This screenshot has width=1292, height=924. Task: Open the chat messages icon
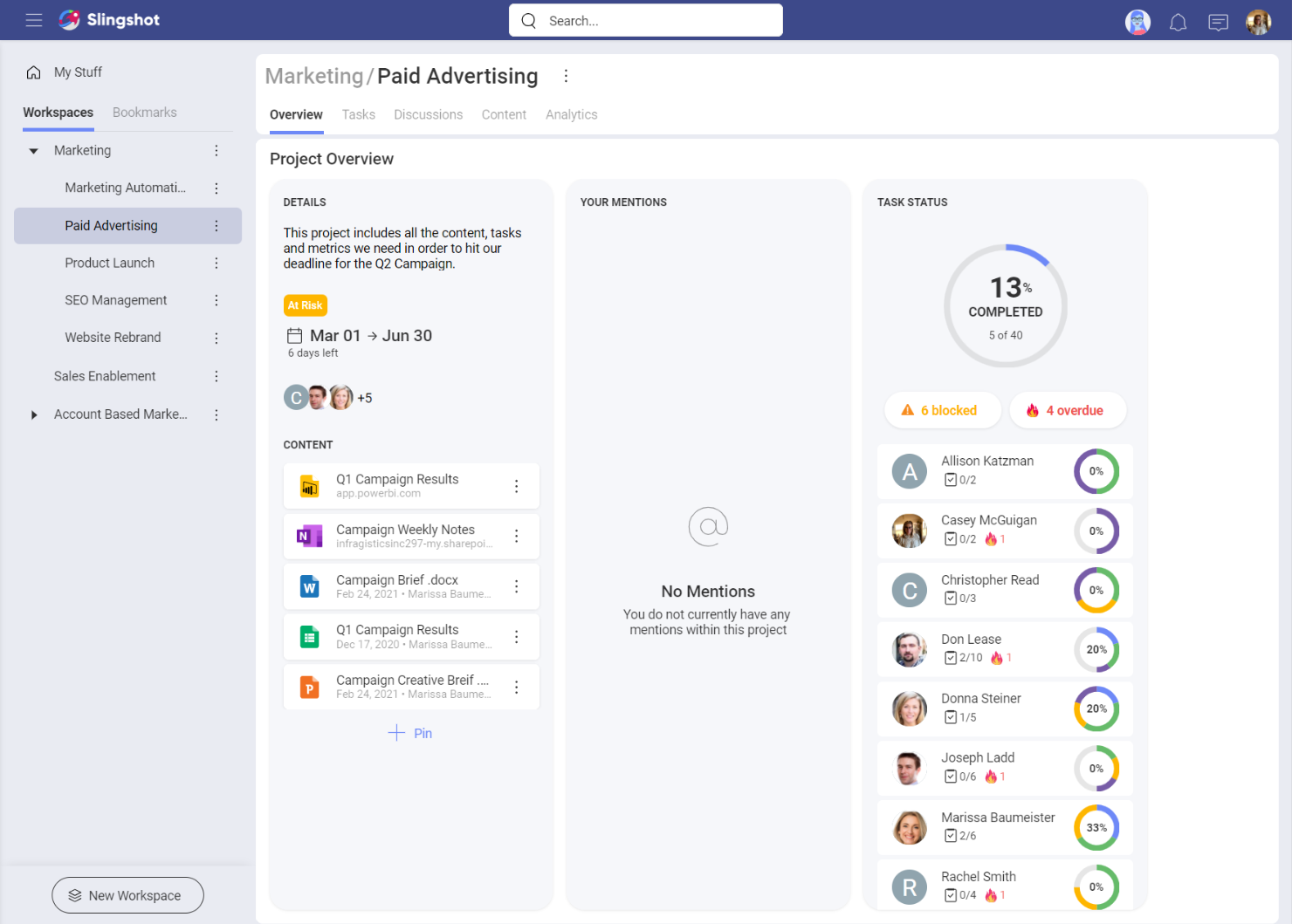click(1218, 22)
